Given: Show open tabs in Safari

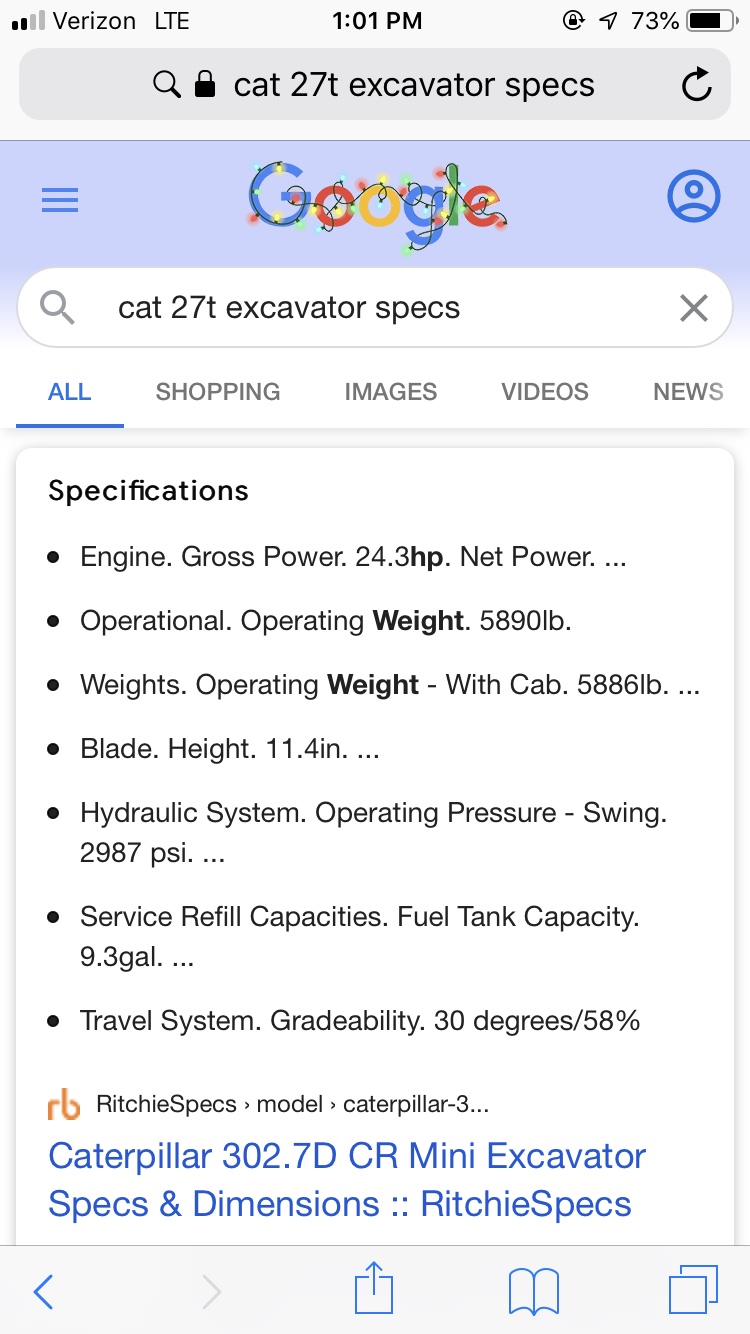Looking at the screenshot, I should click(692, 1290).
